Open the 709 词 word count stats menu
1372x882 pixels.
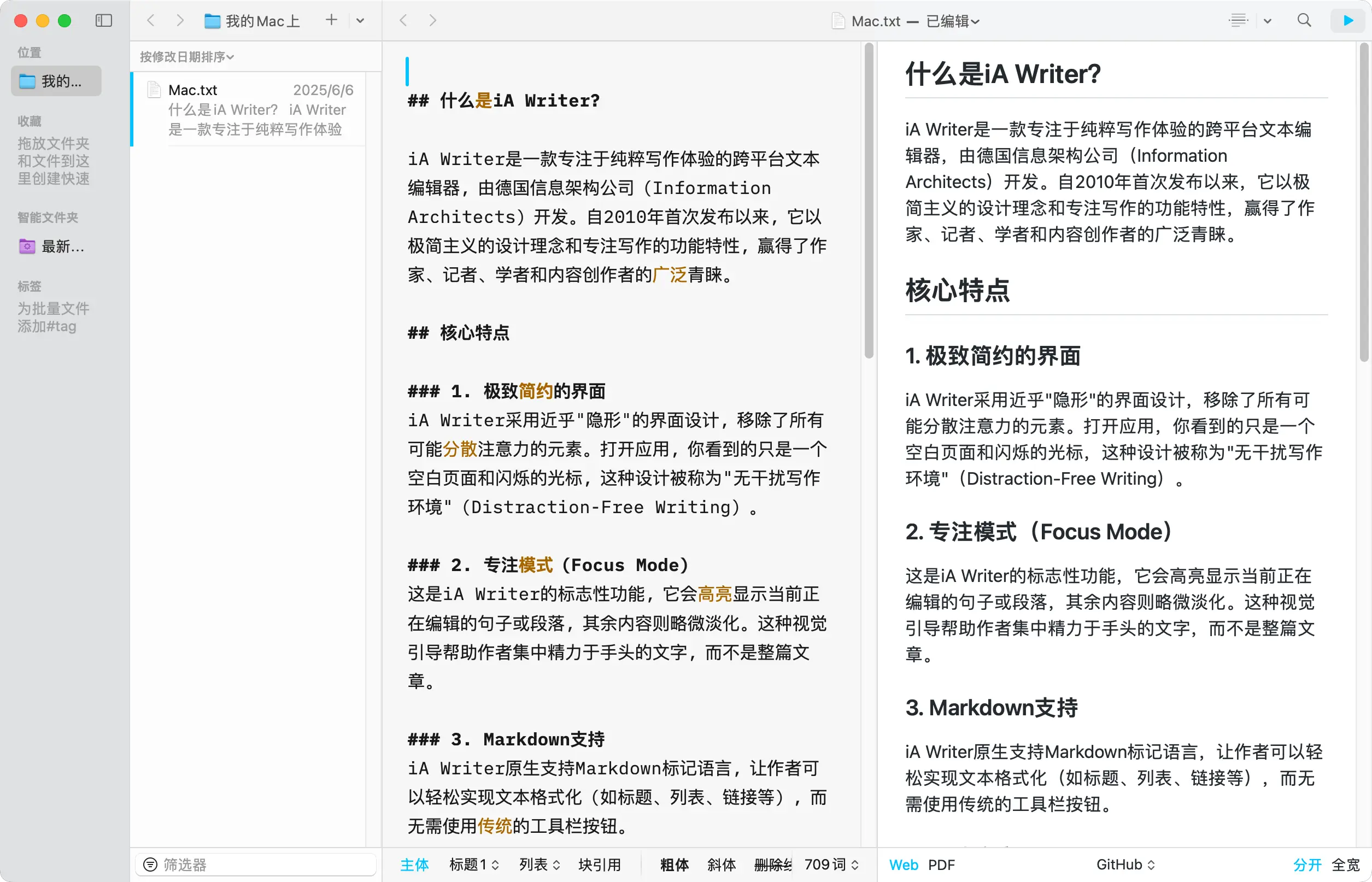click(831, 865)
